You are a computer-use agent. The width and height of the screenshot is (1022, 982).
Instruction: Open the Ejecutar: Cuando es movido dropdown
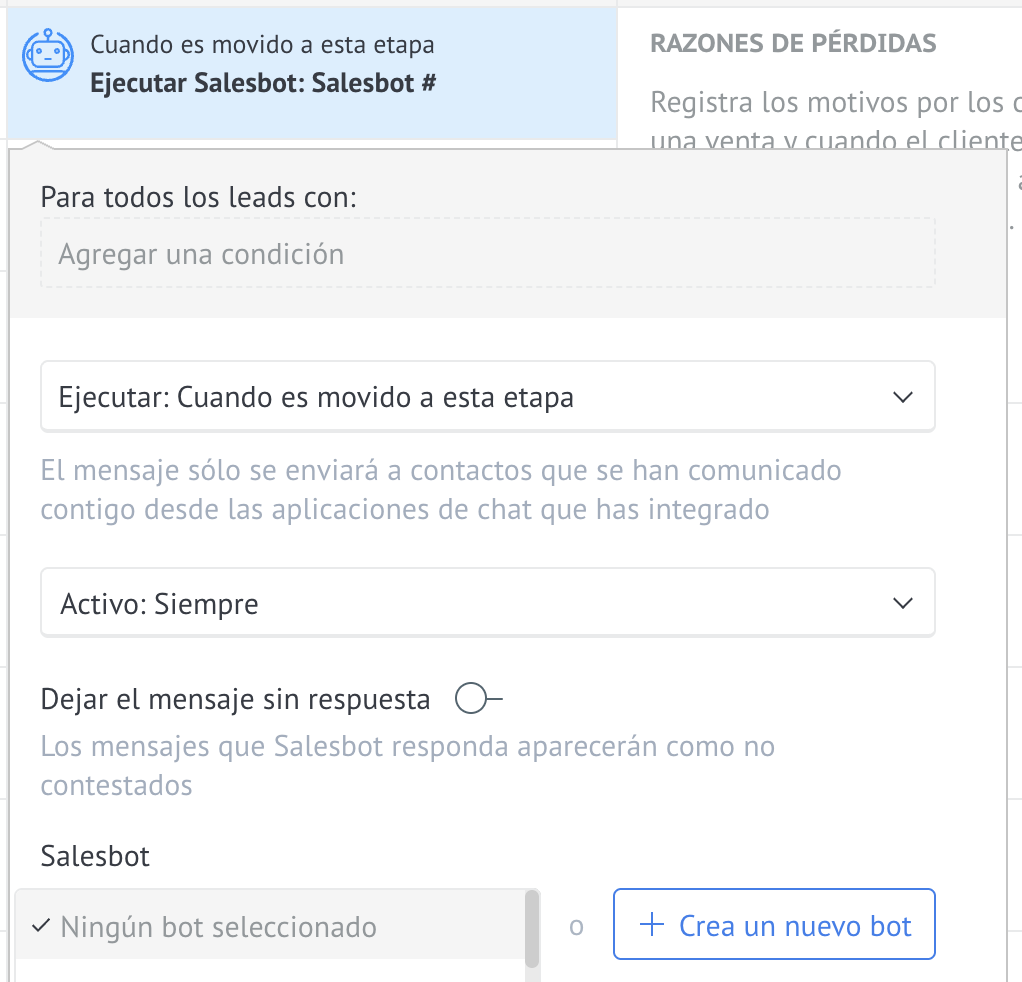tap(486, 397)
